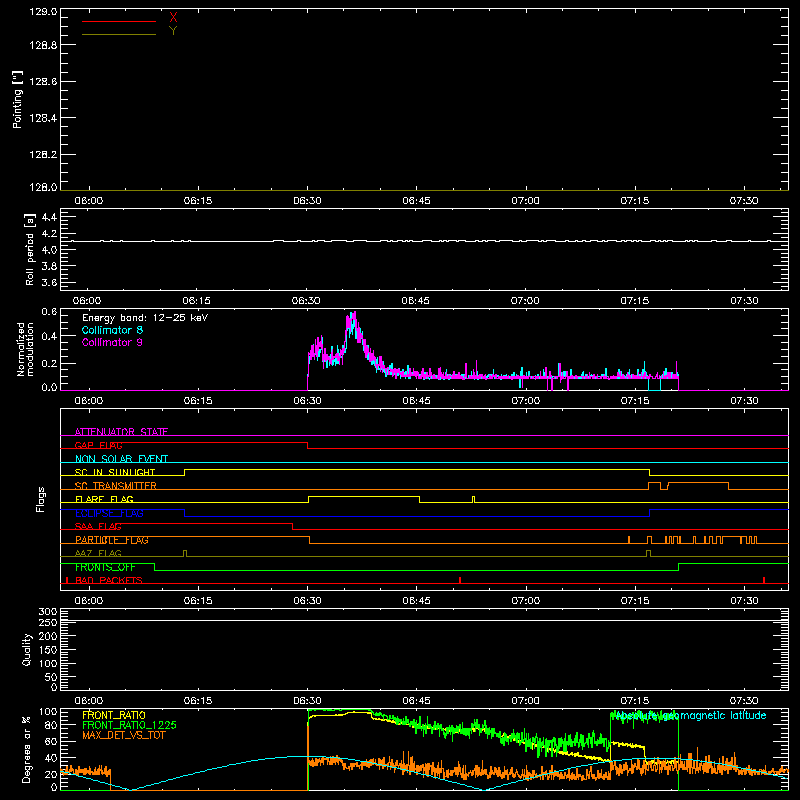Click the FLARE_FLAG label
The image size is (800, 800).
[104, 499]
